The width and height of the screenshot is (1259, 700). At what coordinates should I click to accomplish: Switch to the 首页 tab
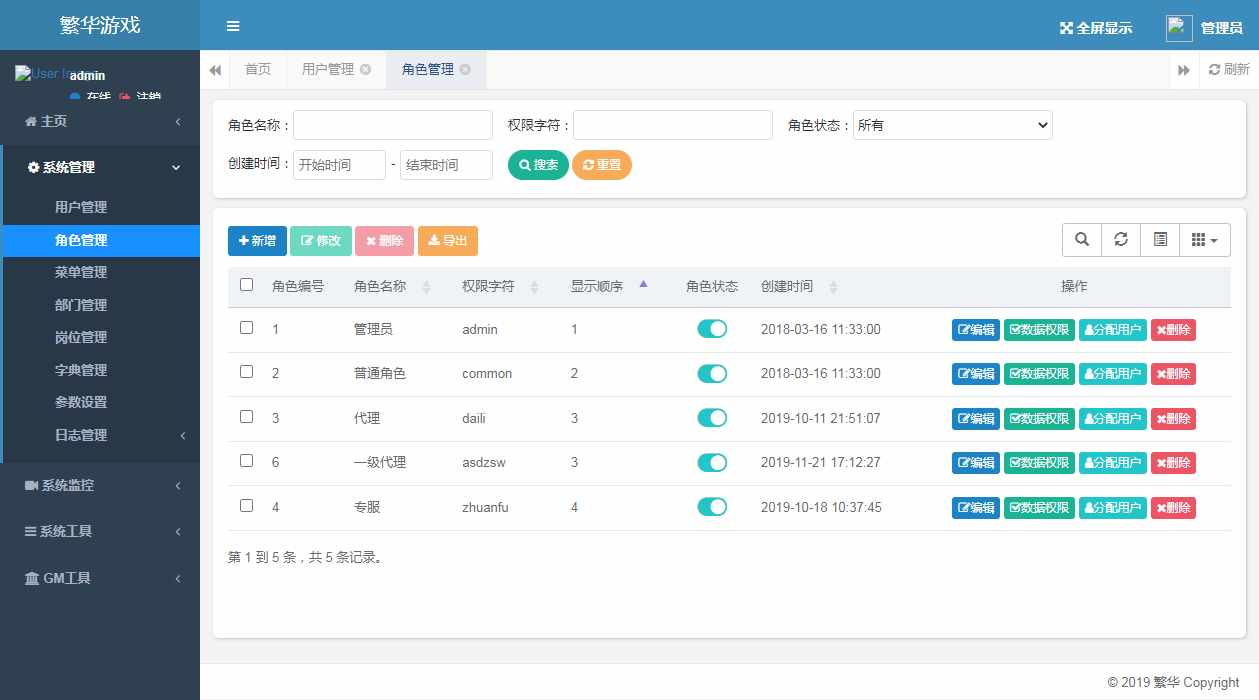(x=258, y=70)
